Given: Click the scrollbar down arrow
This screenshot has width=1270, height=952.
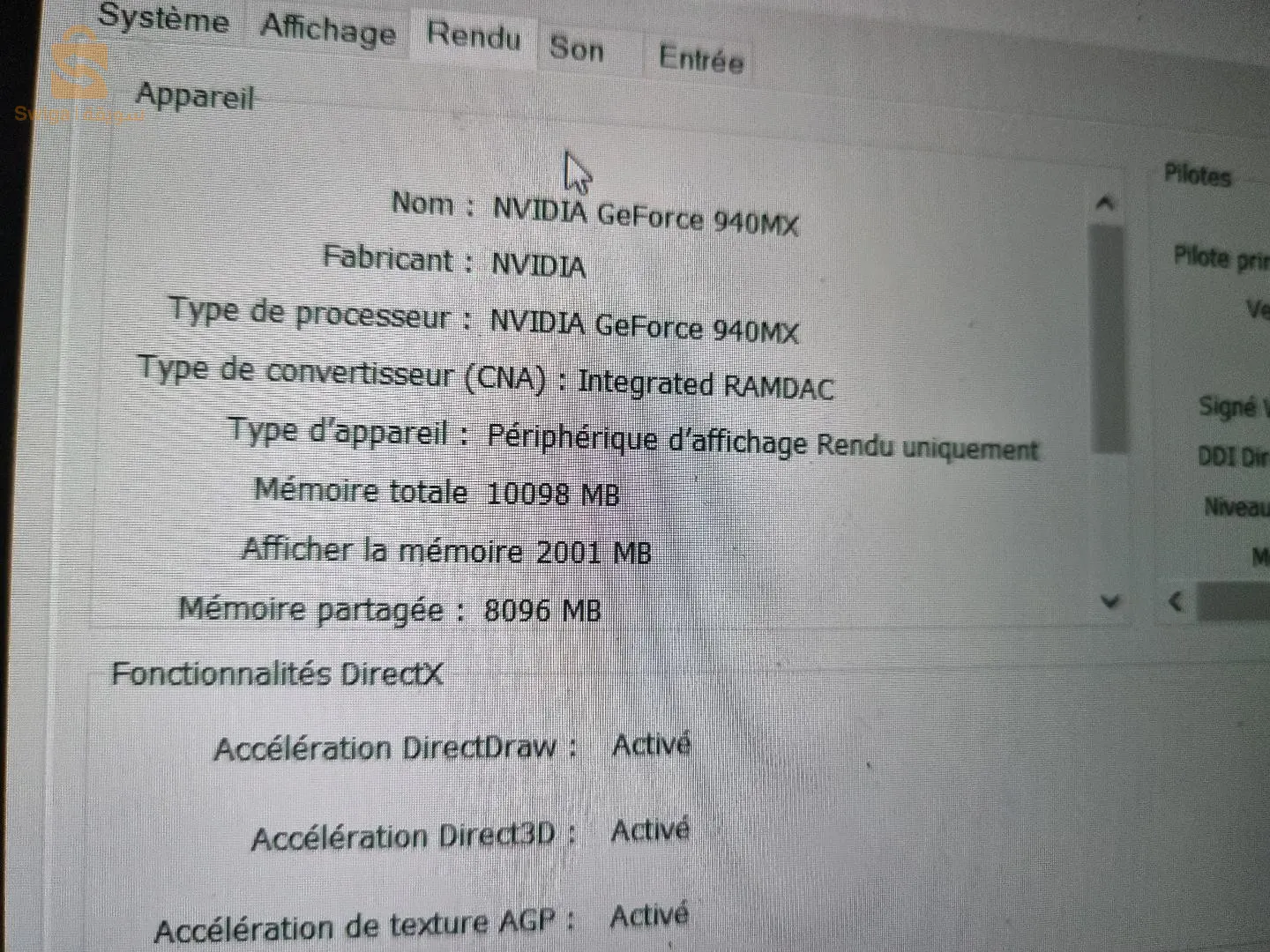Looking at the screenshot, I should [1109, 599].
